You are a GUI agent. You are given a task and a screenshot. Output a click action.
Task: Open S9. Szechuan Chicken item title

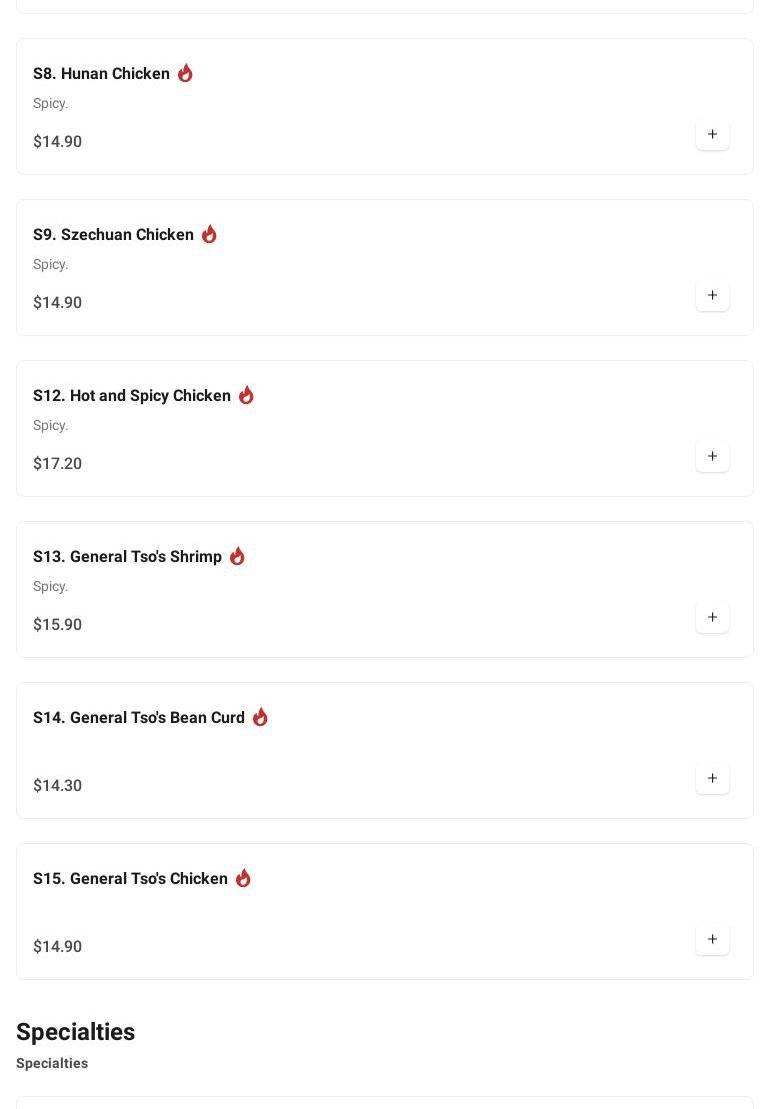click(x=113, y=235)
